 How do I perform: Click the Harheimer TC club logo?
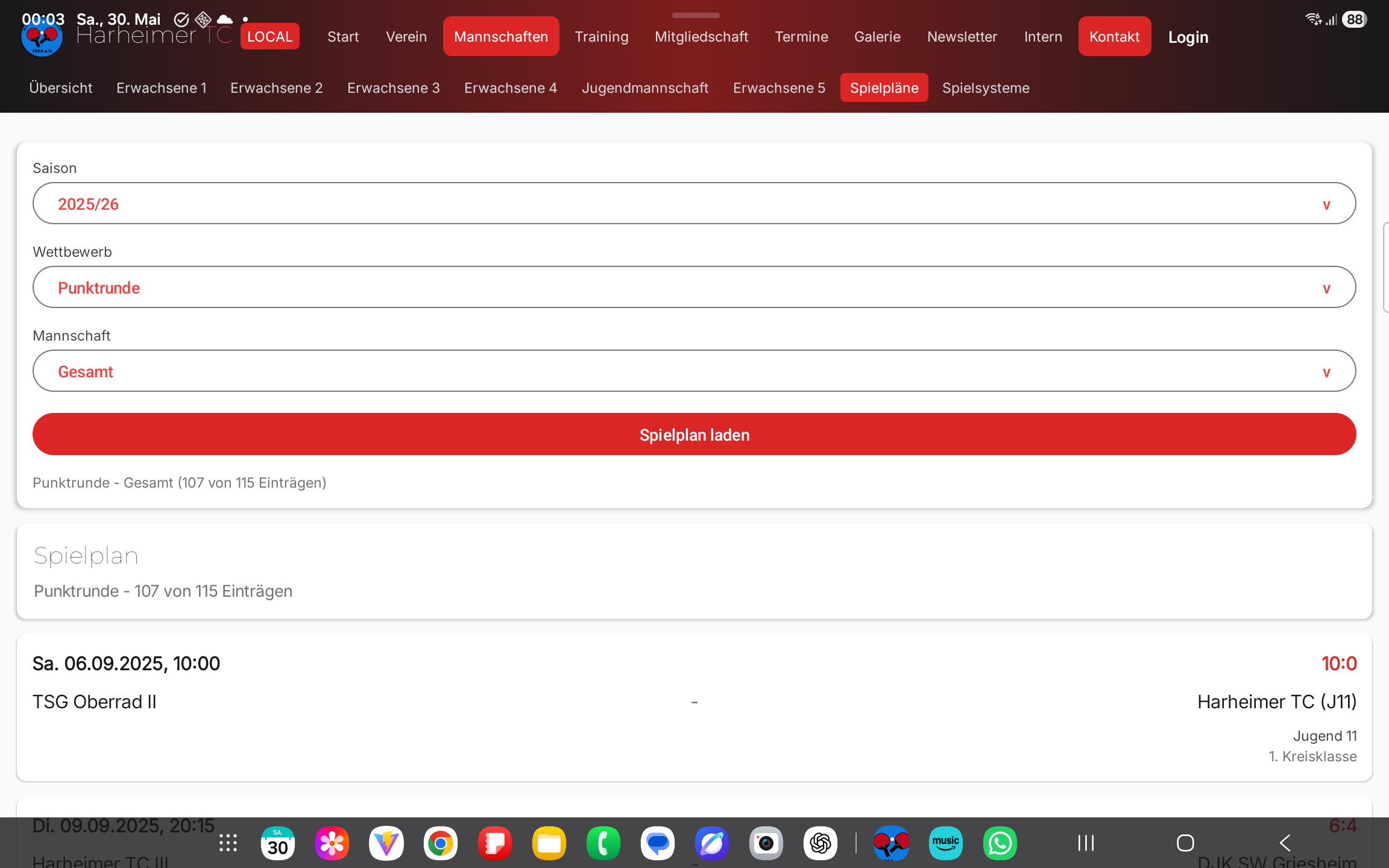42,37
